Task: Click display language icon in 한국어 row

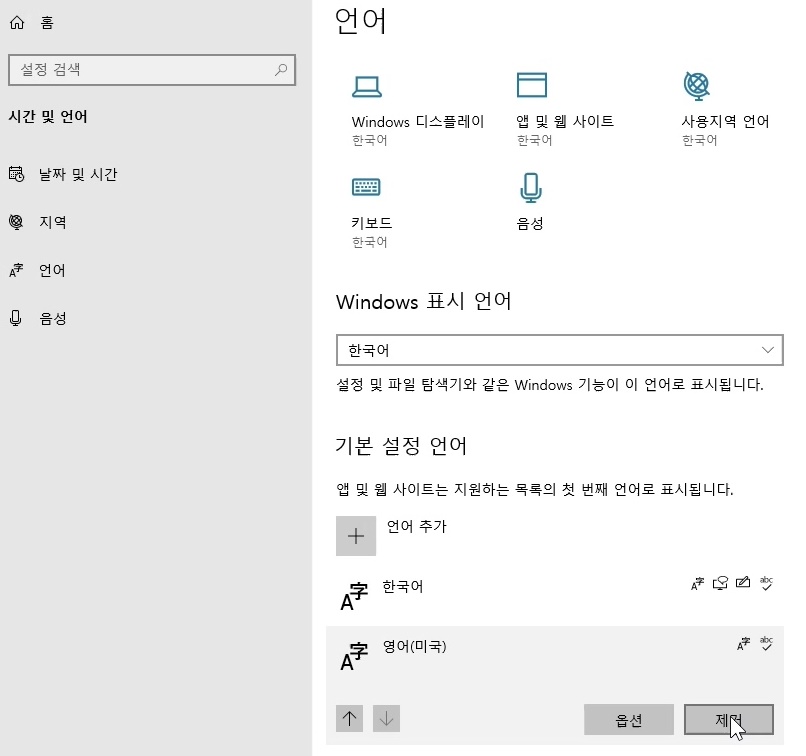Action: [x=698, y=583]
